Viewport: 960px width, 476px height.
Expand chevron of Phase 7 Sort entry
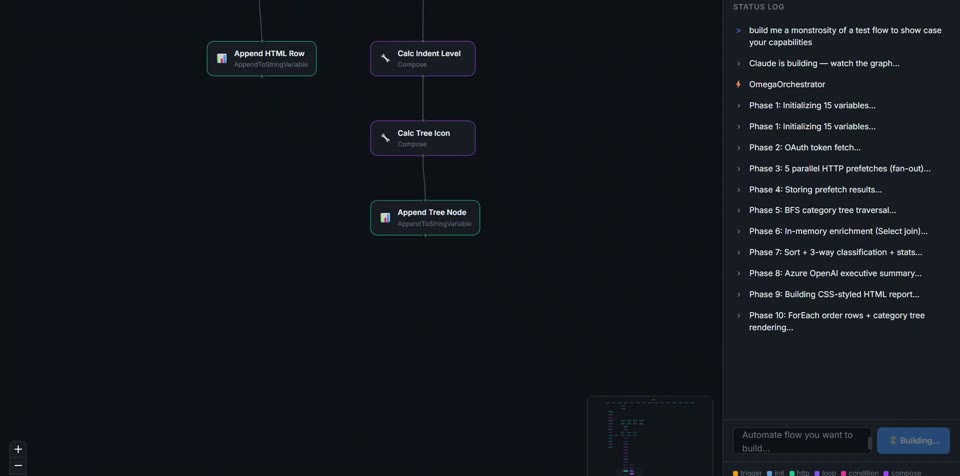(738, 252)
